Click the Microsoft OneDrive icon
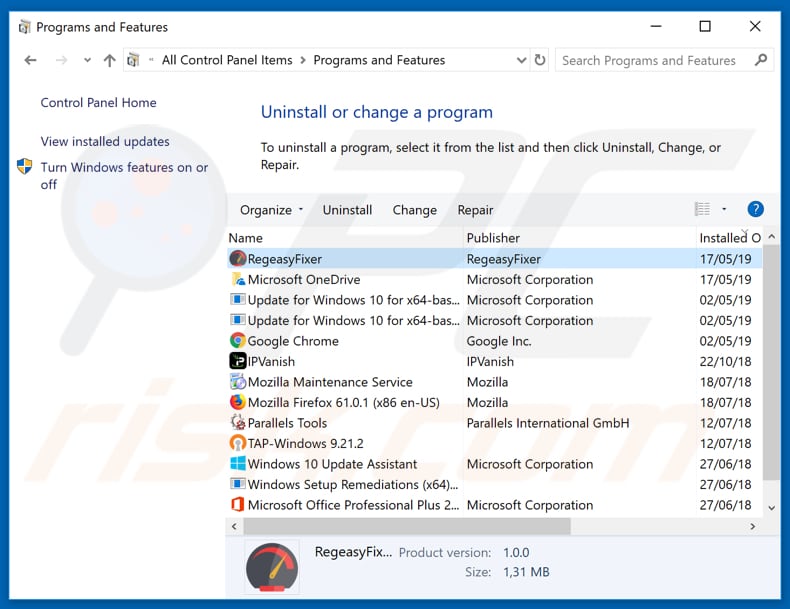Screen dimensions: 790x609 (x=237, y=280)
